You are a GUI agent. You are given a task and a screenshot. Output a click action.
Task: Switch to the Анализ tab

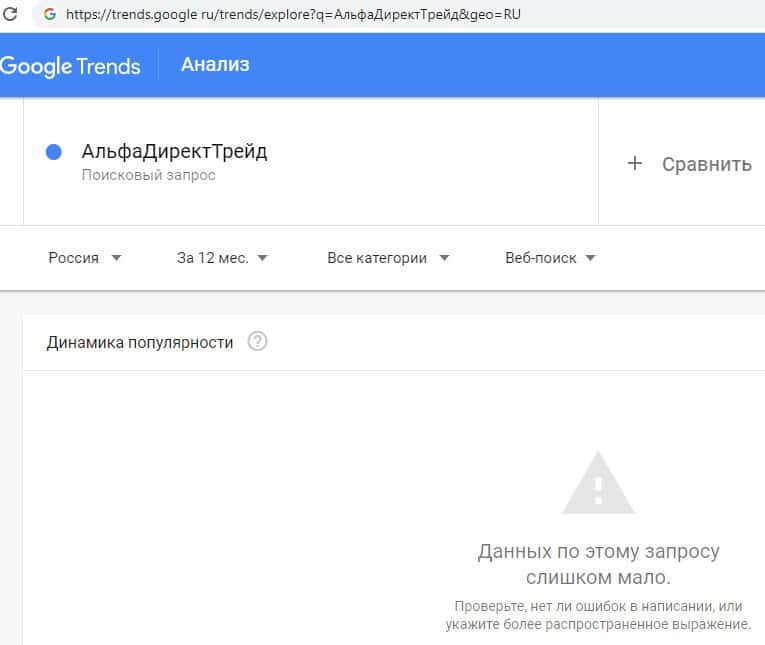point(215,65)
